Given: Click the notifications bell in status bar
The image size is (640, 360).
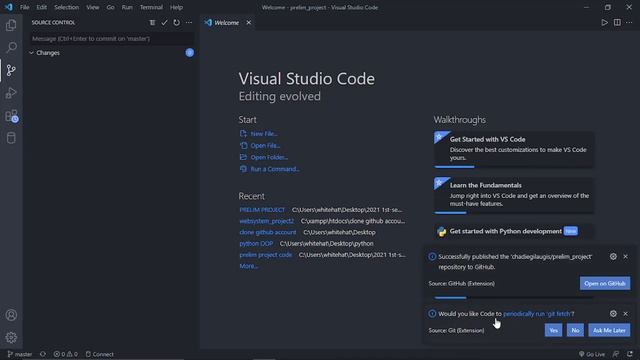Looking at the screenshot, I should pyautogui.click(x=630, y=354).
